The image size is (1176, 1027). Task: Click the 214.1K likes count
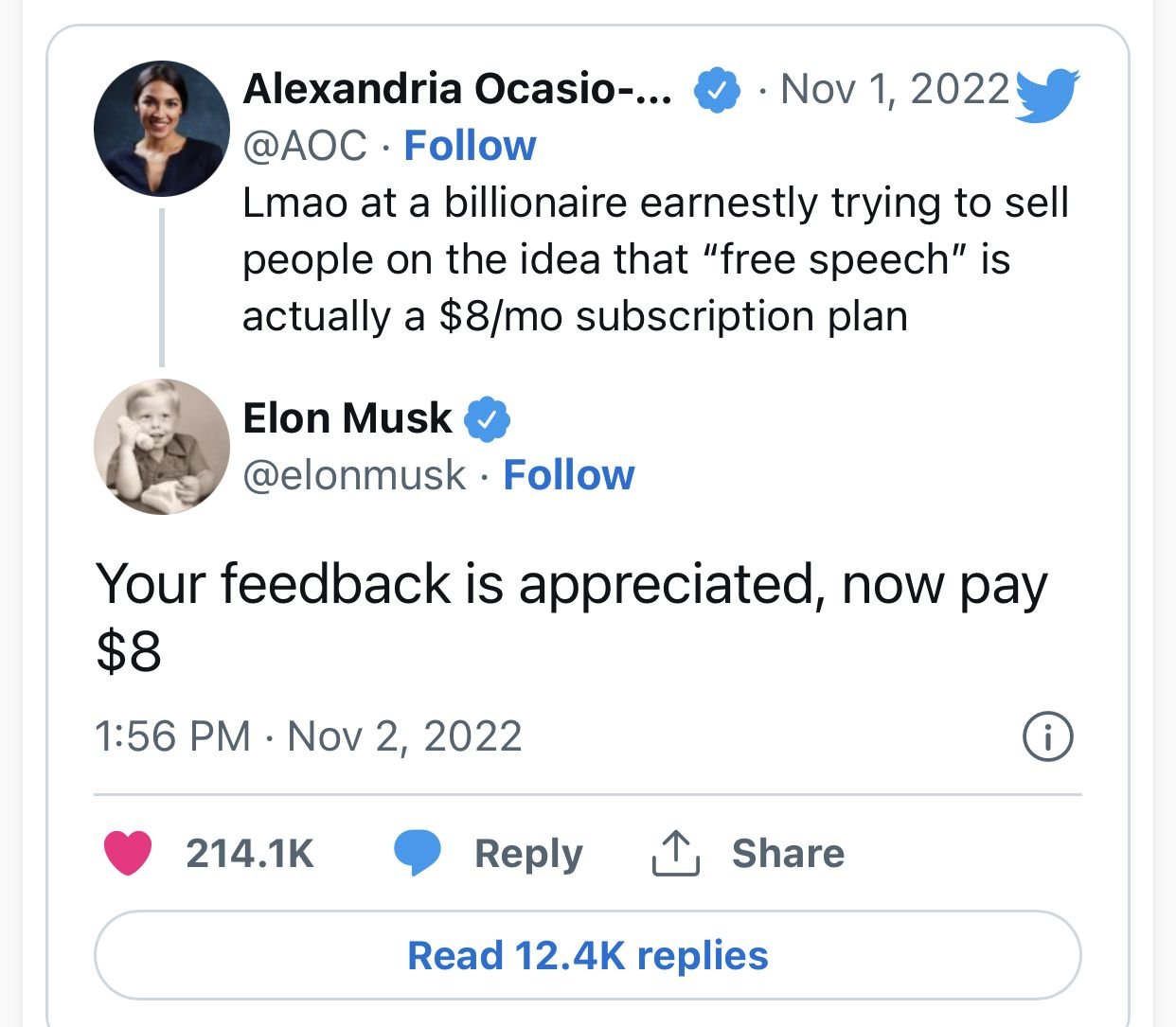(250, 854)
